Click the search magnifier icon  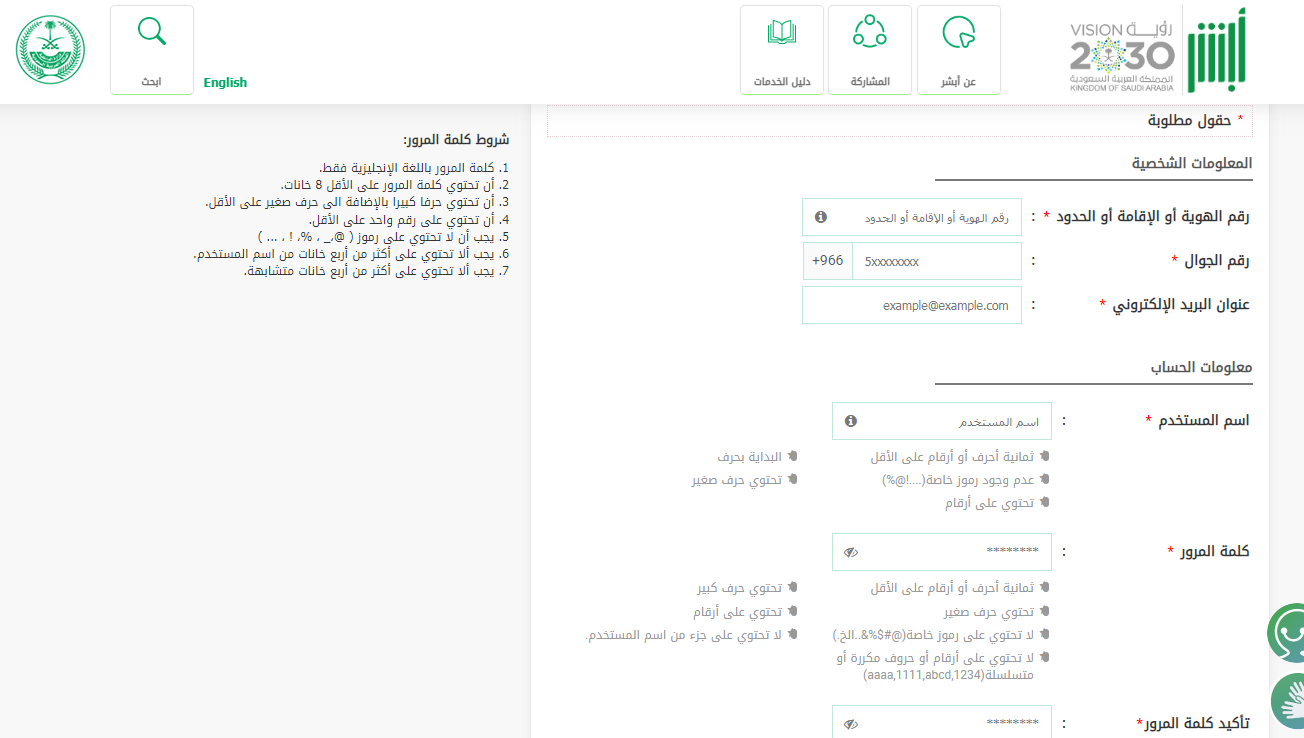click(152, 33)
